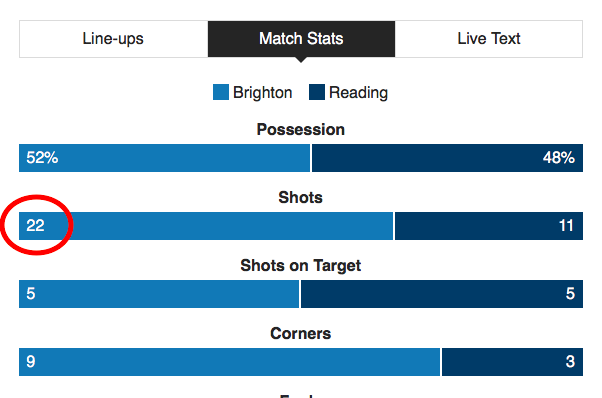Click Brighton's 9 corners bar
This screenshot has height=398, width=602.
[x=230, y=362]
